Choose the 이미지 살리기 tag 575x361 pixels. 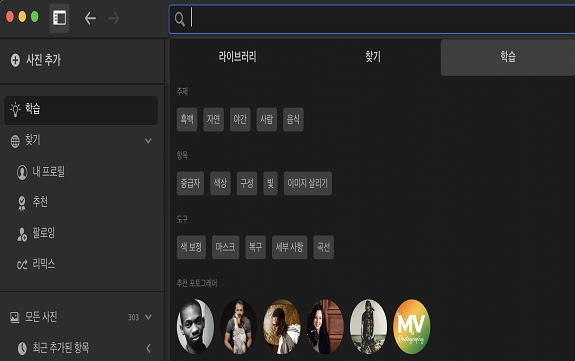click(308, 183)
